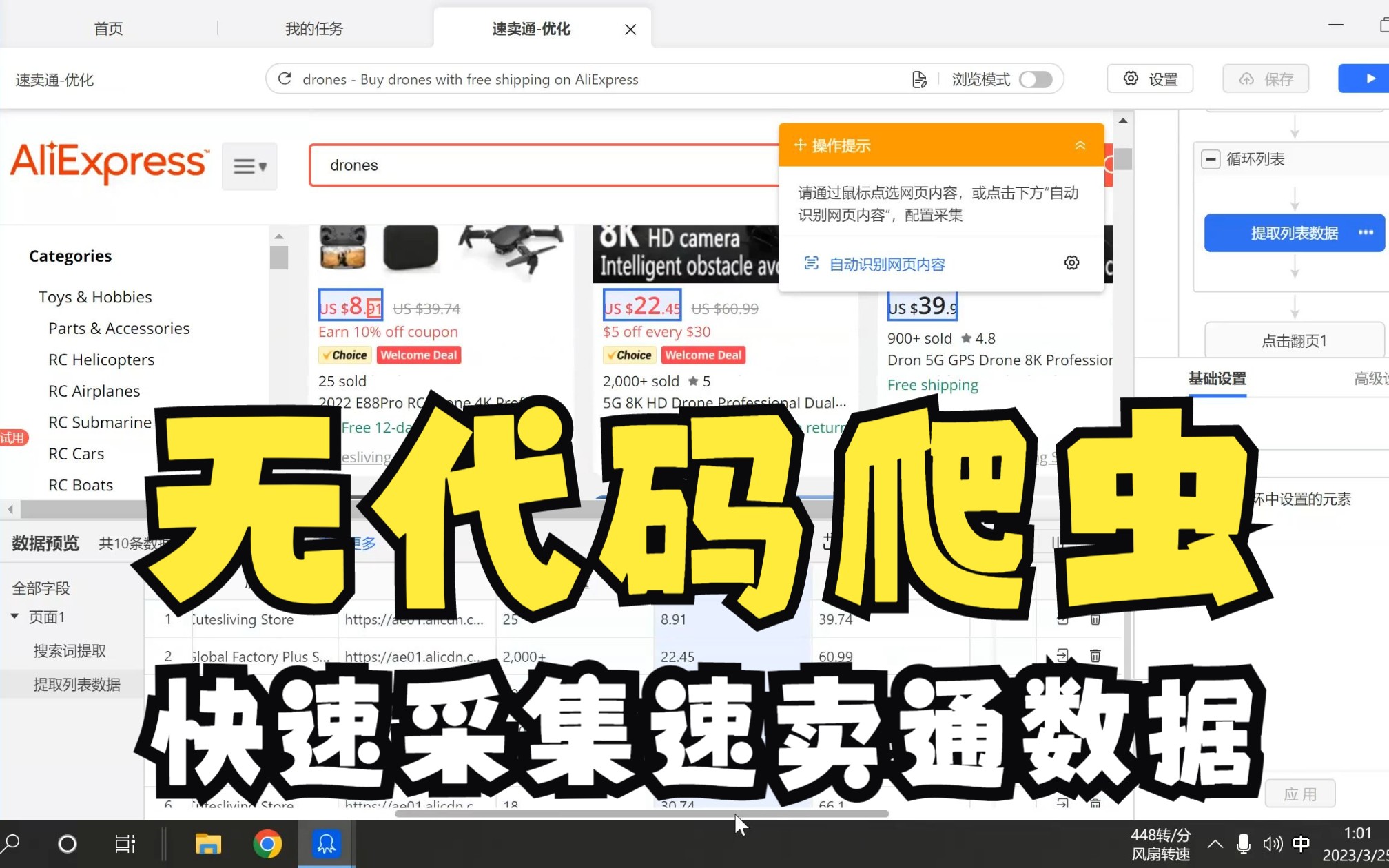Viewport: 1389px width, 868px height.
Task: Select Toys & Hobbies category
Action: click(95, 297)
